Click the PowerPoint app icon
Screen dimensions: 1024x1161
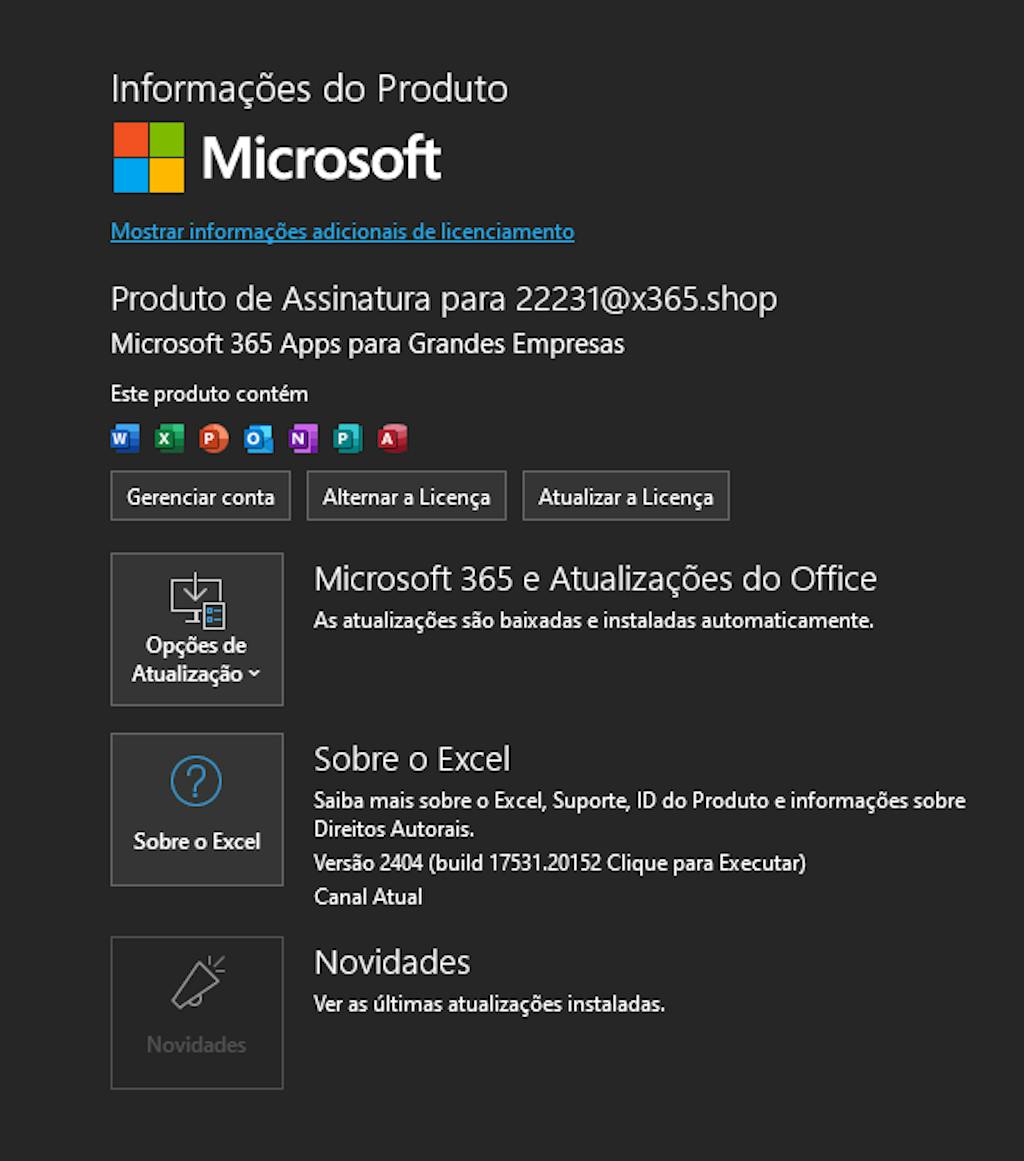point(213,438)
